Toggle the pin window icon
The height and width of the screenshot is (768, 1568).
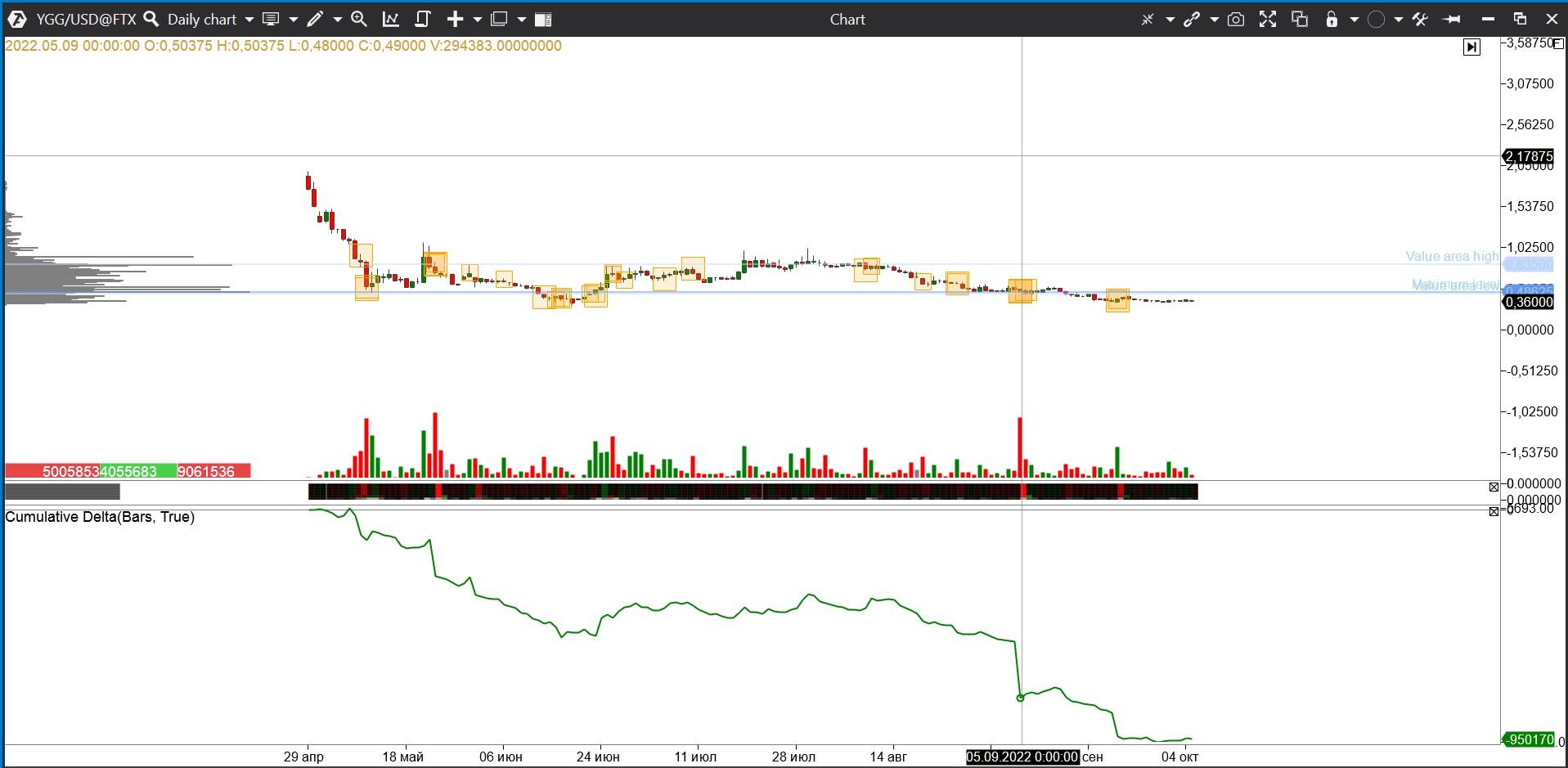click(1452, 19)
